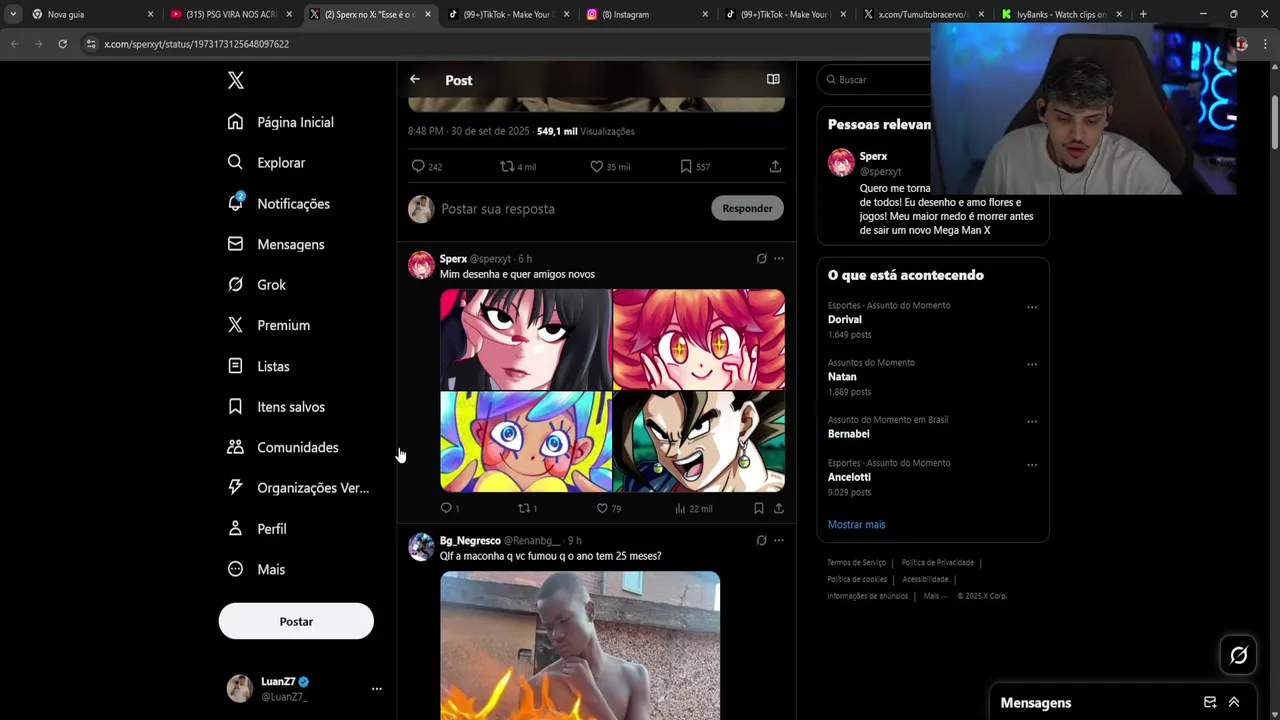Open Organizações Ver... in sidebar
This screenshot has height=720, width=1280.
click(299, 488)
